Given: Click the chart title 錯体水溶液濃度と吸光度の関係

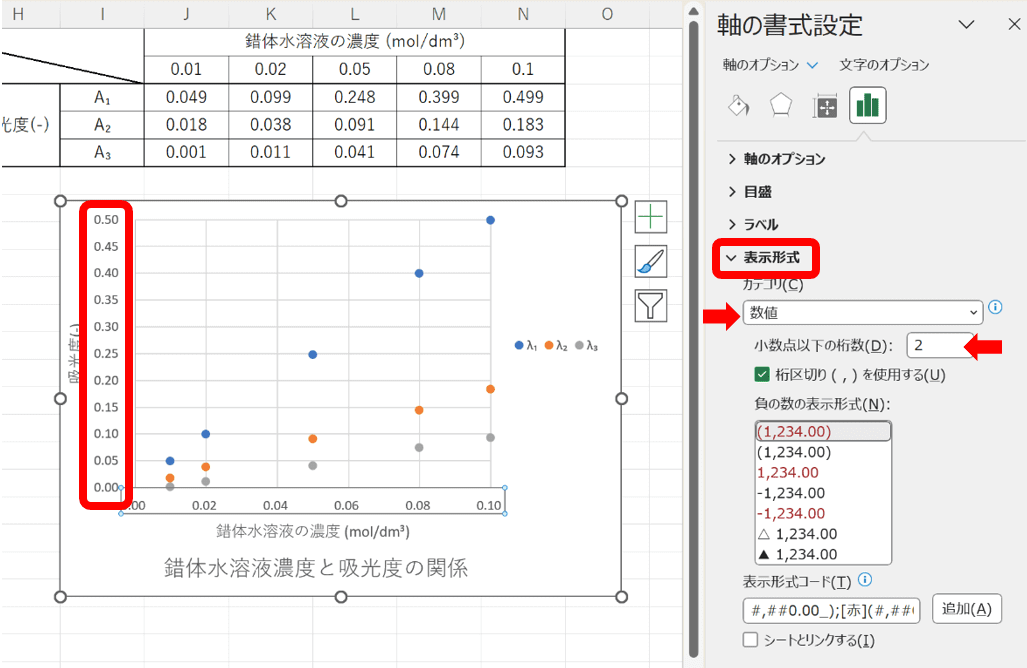Looking at the screenshot, I should click(x=316, y=568).
